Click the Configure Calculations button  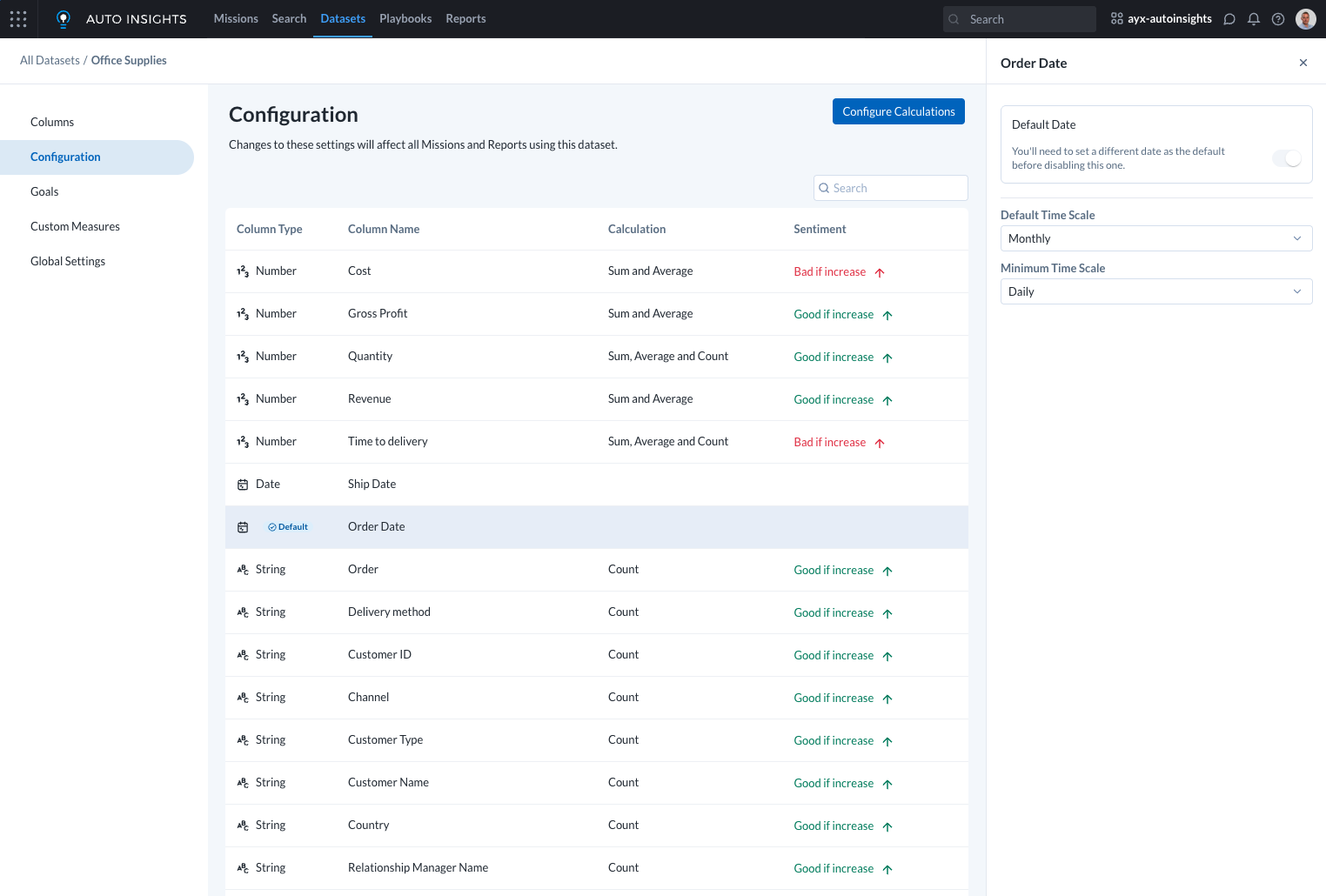[x=898, y=111]
